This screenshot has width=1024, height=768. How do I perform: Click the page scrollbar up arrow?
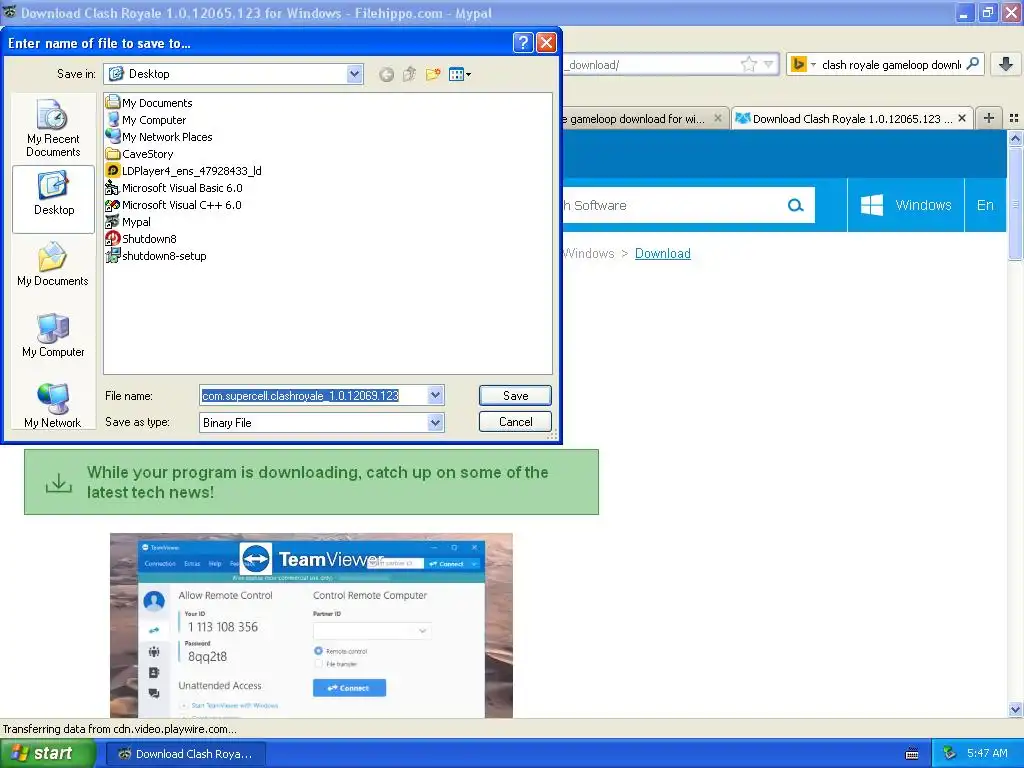click(x=1015, y=138)
